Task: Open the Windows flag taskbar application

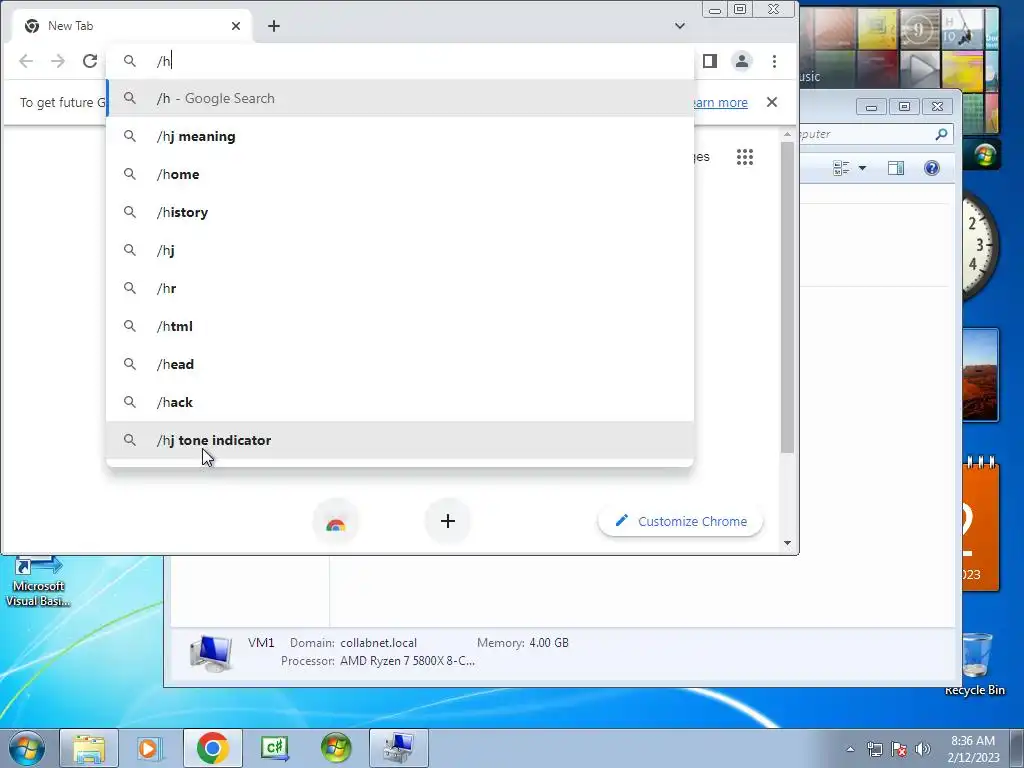Action: (x=336, y=748)
